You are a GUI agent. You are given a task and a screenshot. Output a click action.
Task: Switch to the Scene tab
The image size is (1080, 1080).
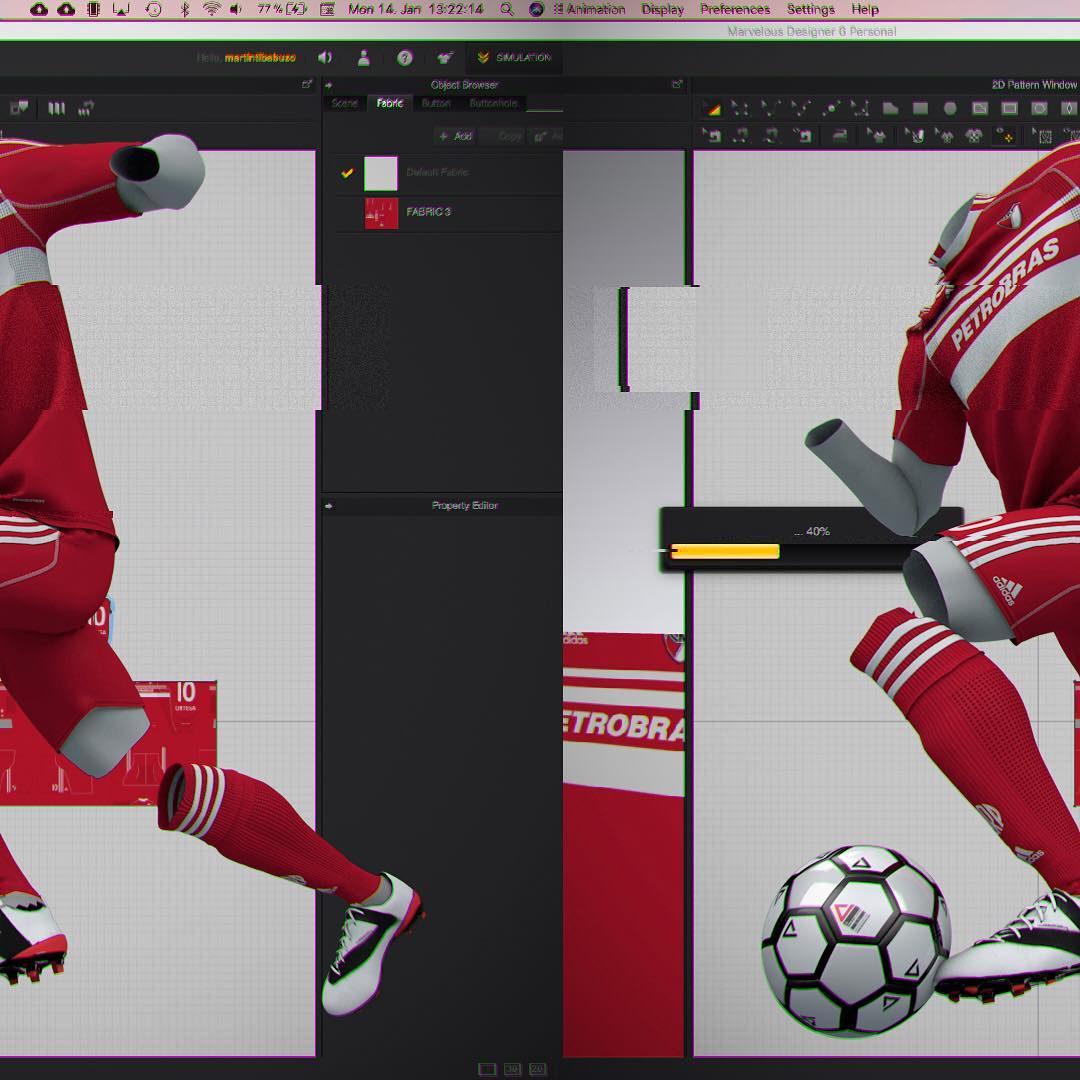pyautogui.click(x=344, y=103)
